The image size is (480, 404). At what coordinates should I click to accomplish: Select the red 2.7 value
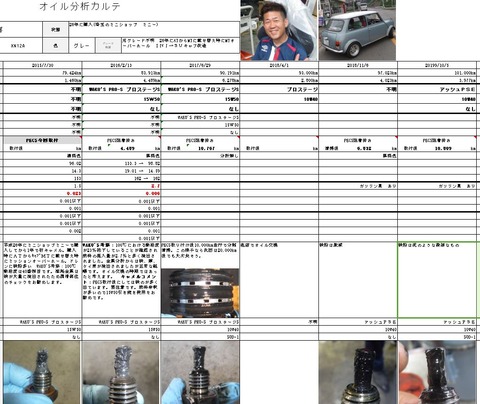155,186
